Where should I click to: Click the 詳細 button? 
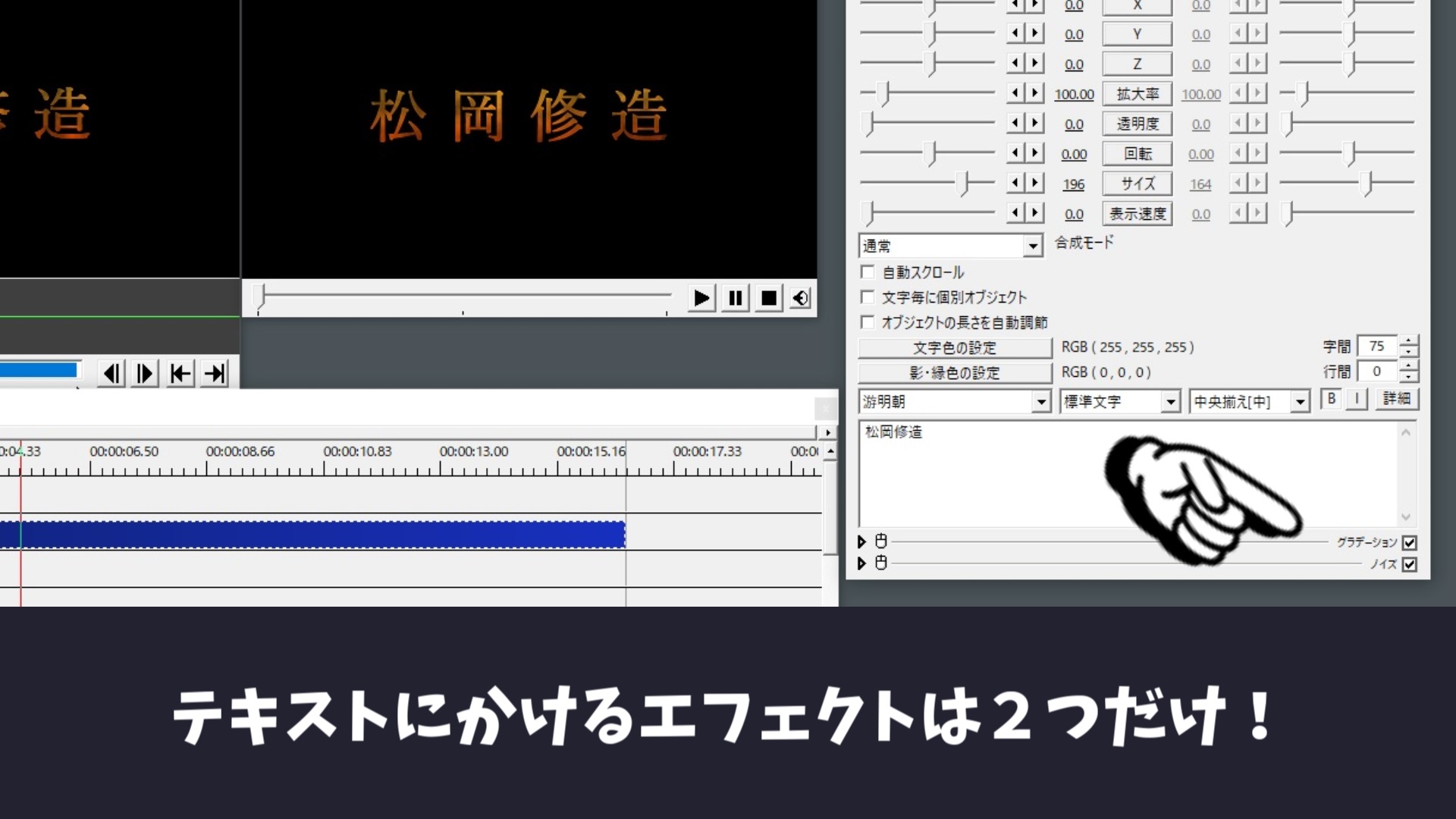(x=1396, y=399)
